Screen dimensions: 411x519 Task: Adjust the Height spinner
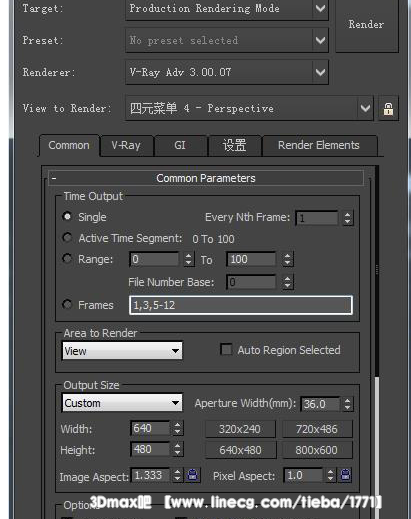pos(177,449)
